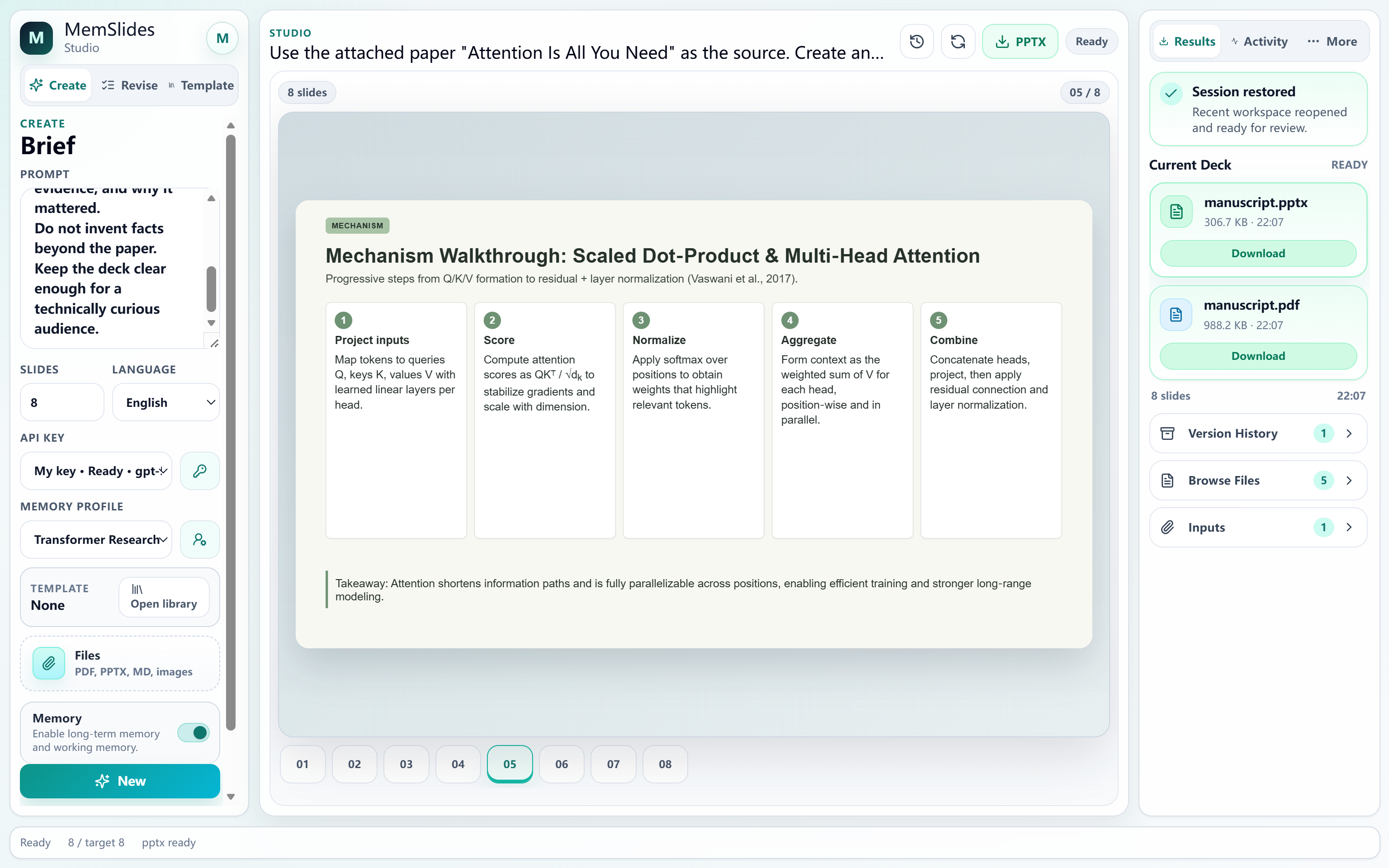The width and height of the screenshot is (1389, 868).
Task: Select the Results tab
Action: (1186, 41)
